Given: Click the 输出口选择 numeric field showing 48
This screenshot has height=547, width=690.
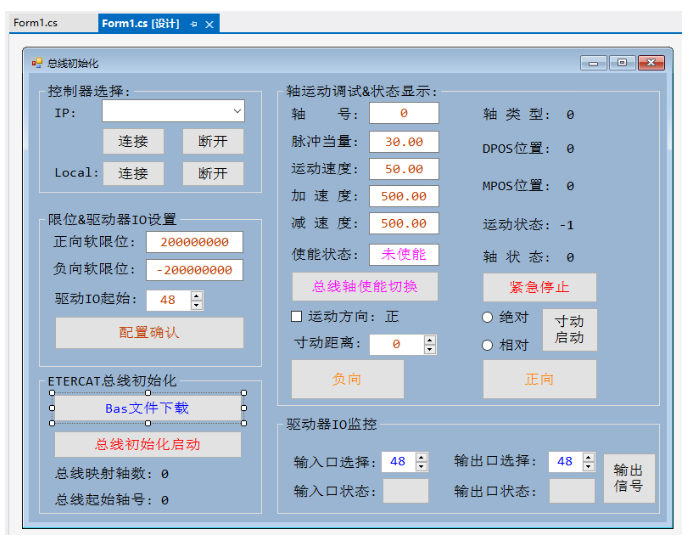Looking at the screenshot, I should pyautogui.click(x=565, y=462).
